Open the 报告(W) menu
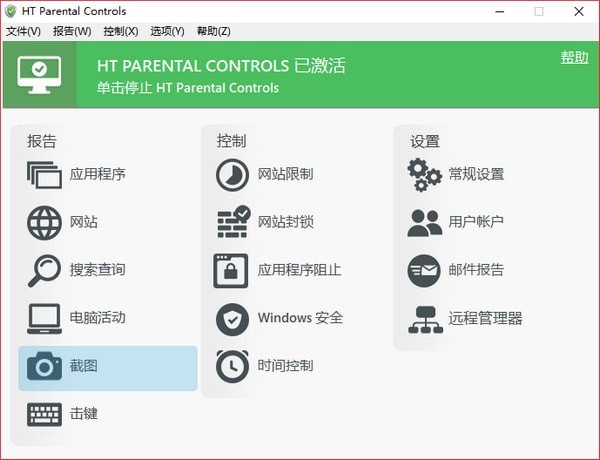Screen dimensions: 600x460 72,31
